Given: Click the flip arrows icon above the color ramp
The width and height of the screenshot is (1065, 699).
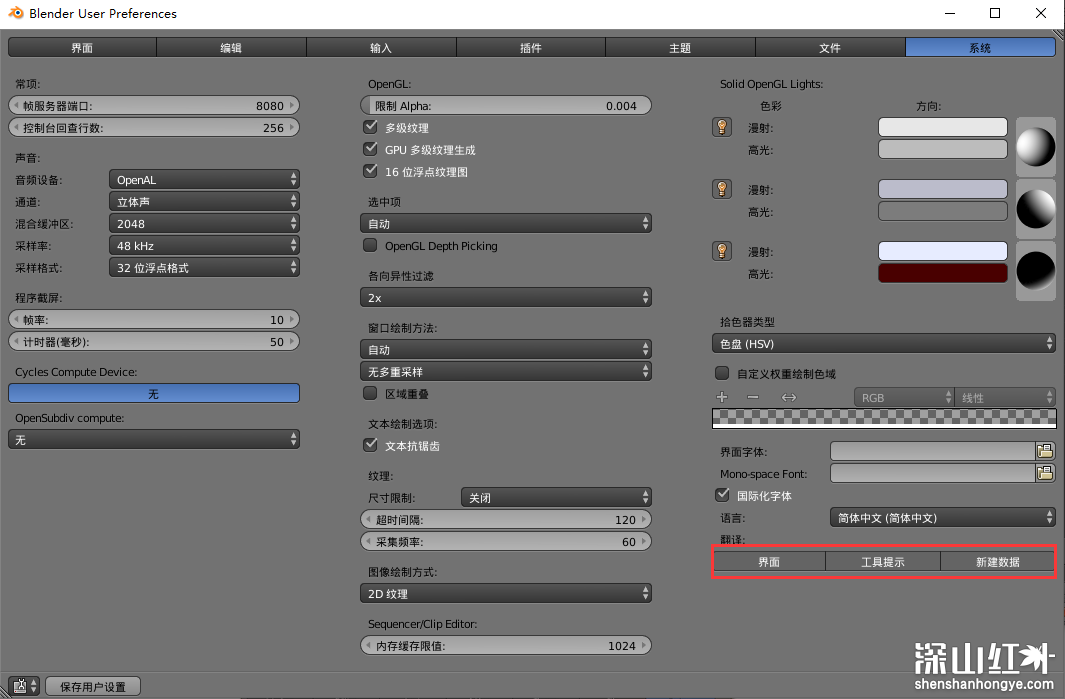Looking at the screenshot, I should coord(789,398).
